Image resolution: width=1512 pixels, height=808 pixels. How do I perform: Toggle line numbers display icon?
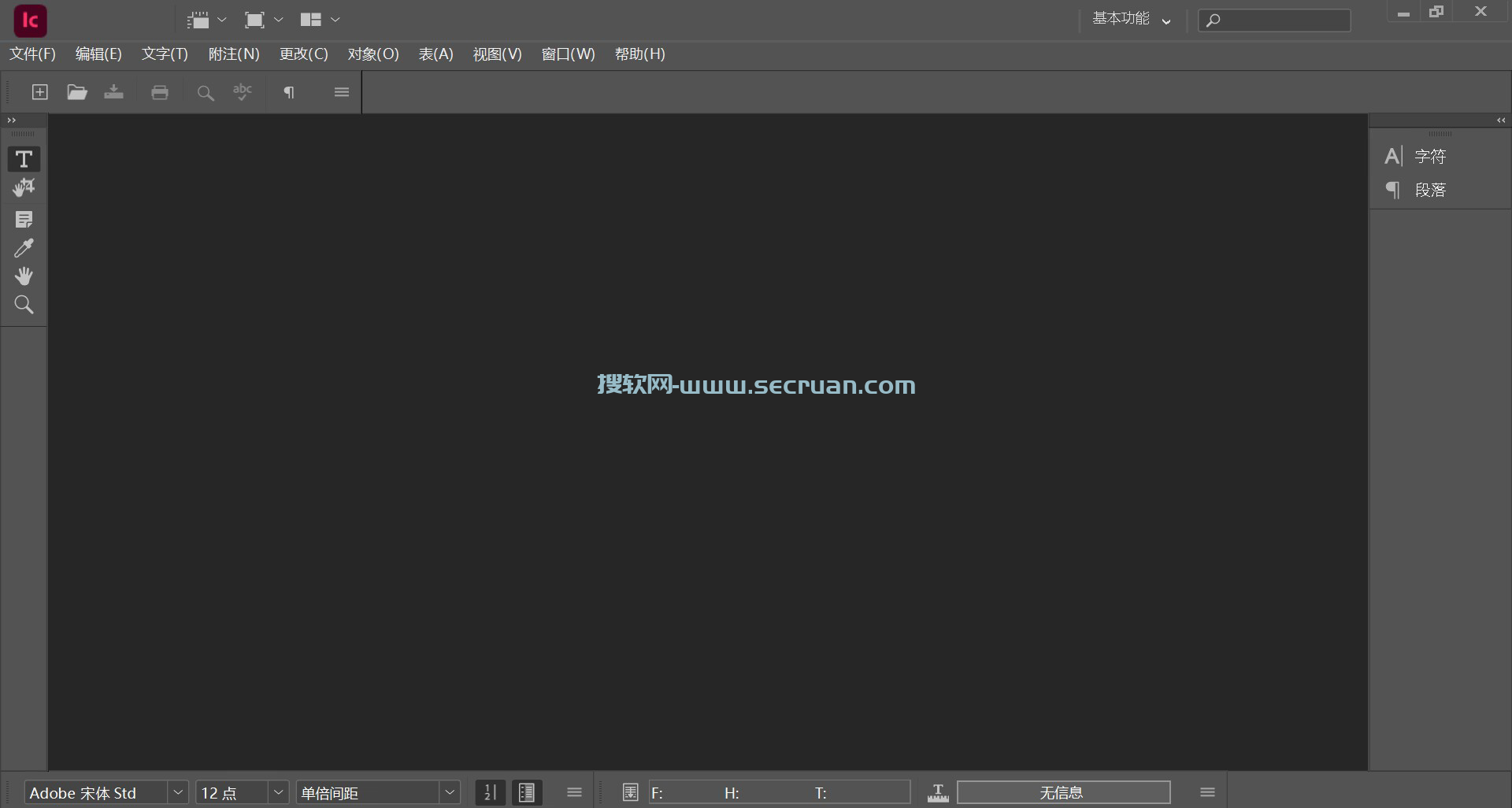(490, 792)
